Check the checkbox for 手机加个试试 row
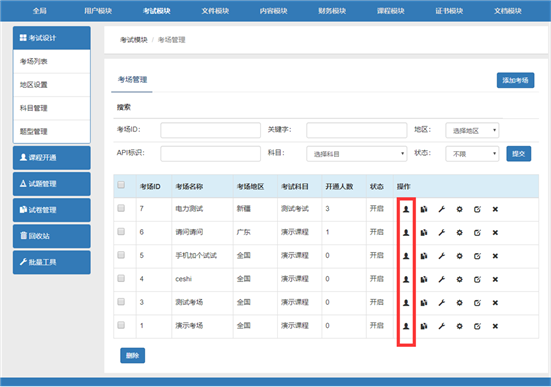Image resolution: width=551 pixels, height=387 pixels. pos(121,255)
